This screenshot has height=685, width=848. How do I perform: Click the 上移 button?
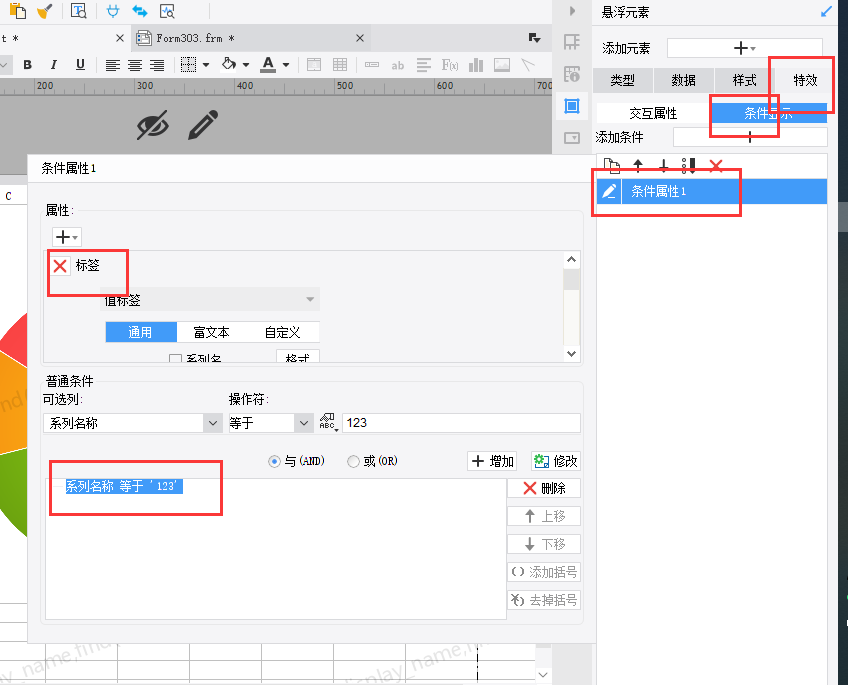coord(544,516)
